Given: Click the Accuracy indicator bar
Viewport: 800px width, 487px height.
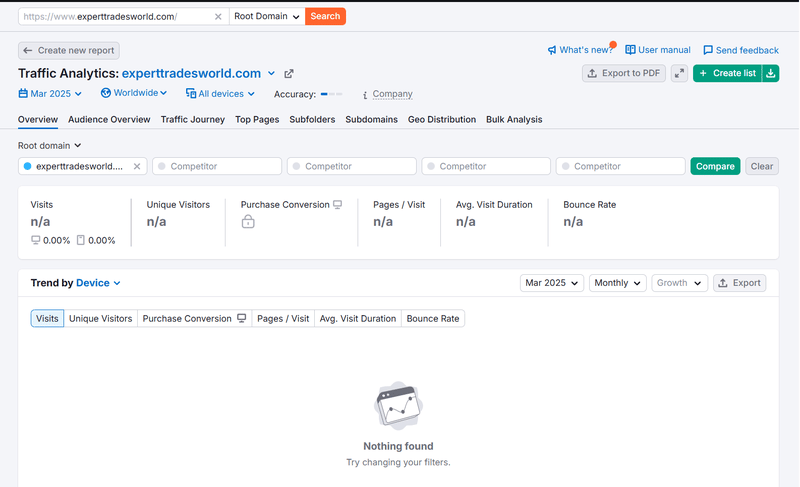Looking at the screenshot, I should pyautogui.click(x=332, y=94).
